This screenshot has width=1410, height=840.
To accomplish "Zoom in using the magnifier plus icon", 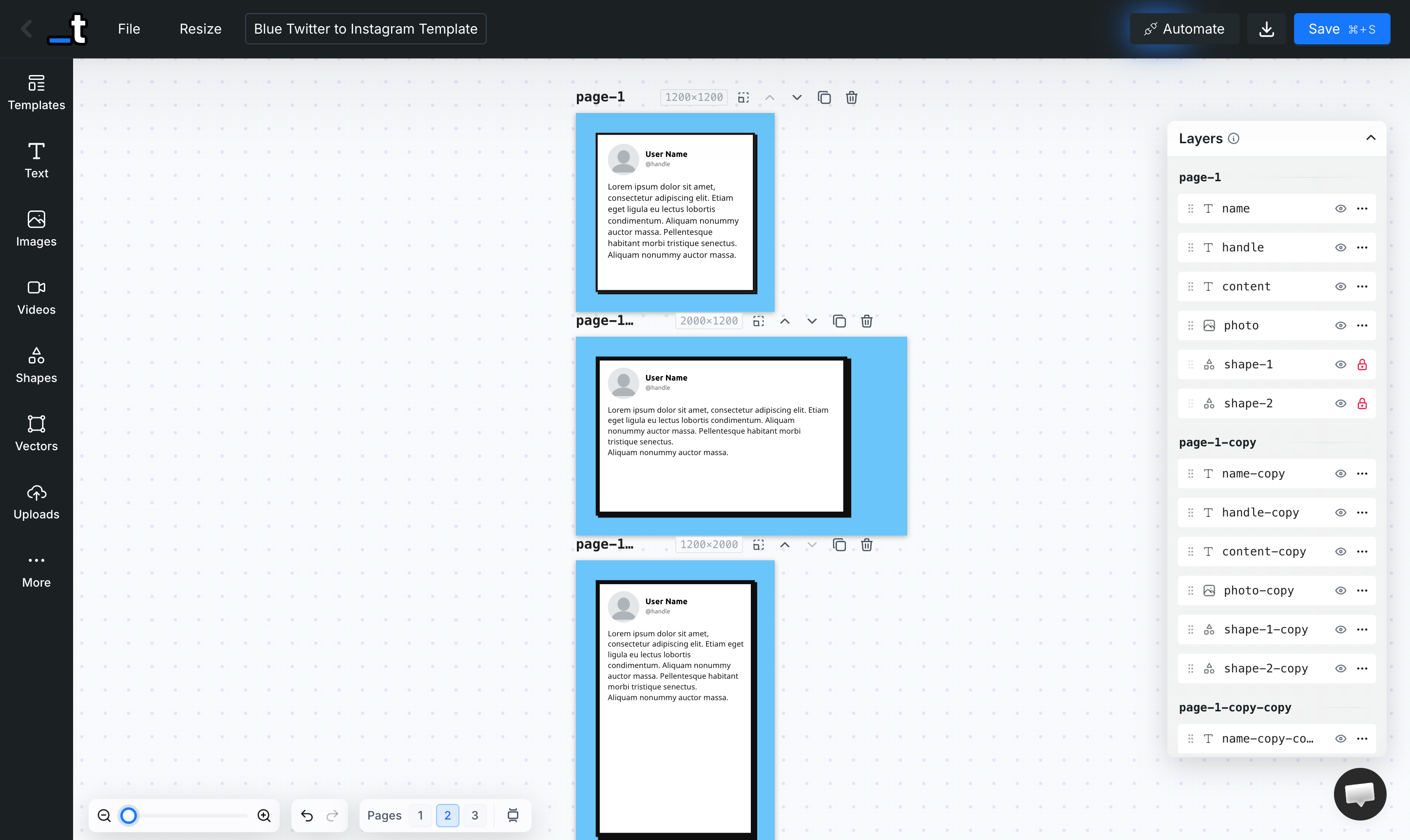I will 264,815.
